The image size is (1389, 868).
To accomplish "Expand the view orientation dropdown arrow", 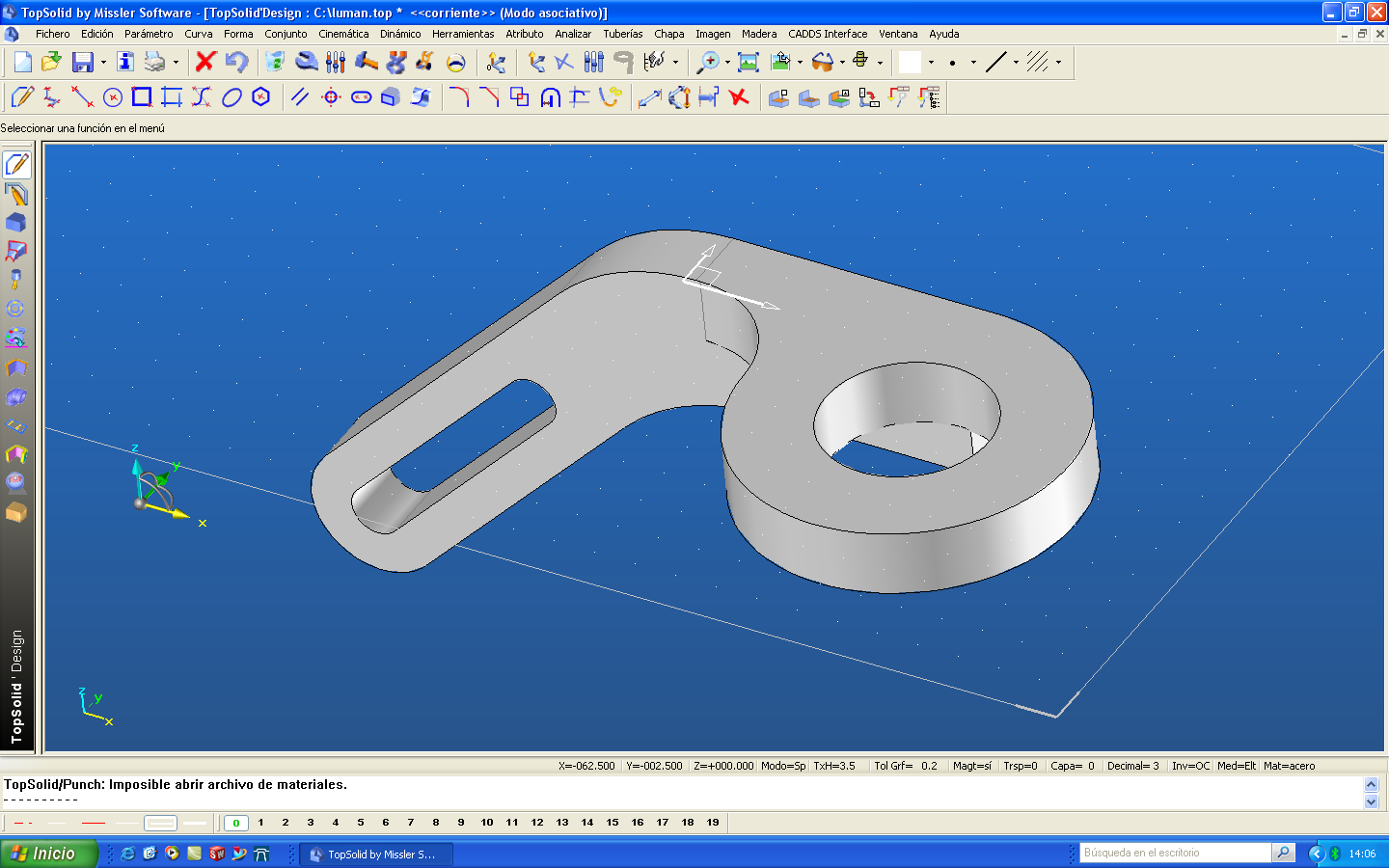I will point(800,62).
